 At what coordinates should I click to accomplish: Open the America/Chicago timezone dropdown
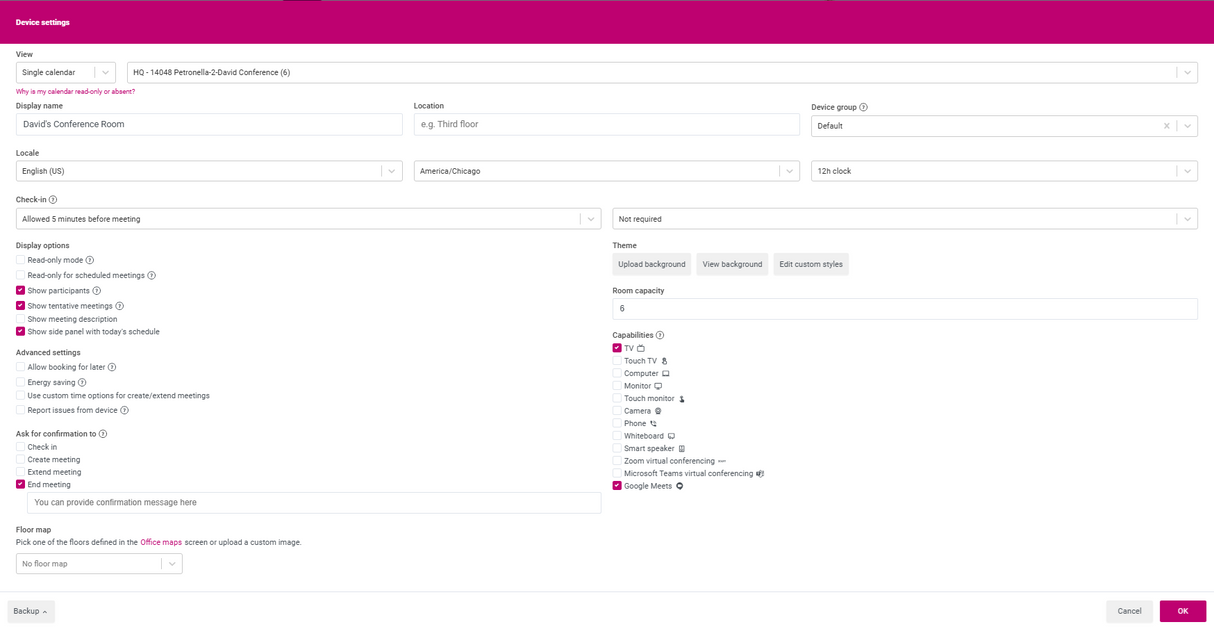[x=789, y=170]
